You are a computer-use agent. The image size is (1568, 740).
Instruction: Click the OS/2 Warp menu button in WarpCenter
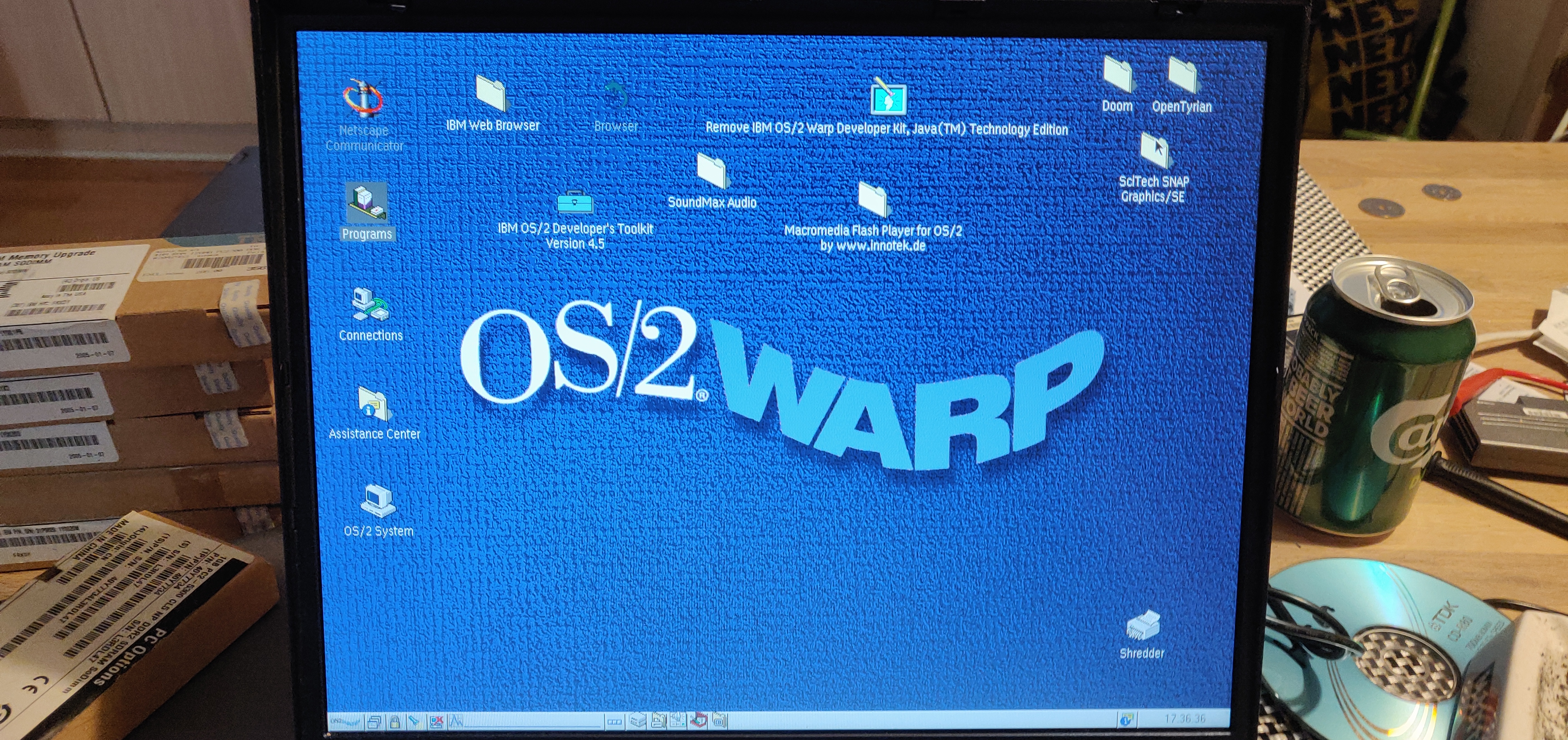click(x=346, y=722)
